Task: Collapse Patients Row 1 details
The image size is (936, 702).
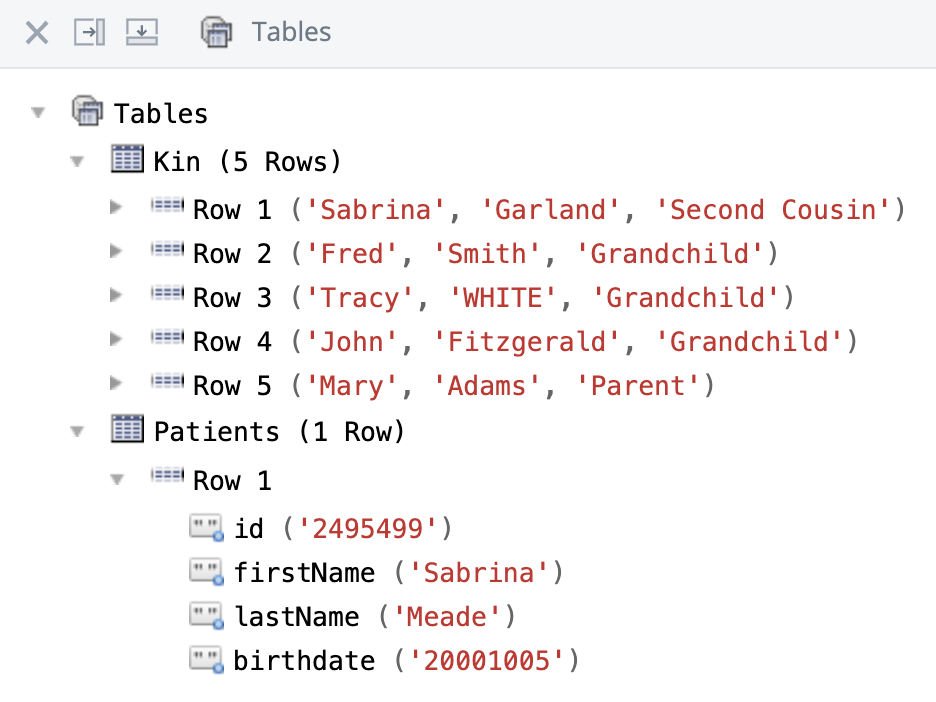Action: point(117,480)
